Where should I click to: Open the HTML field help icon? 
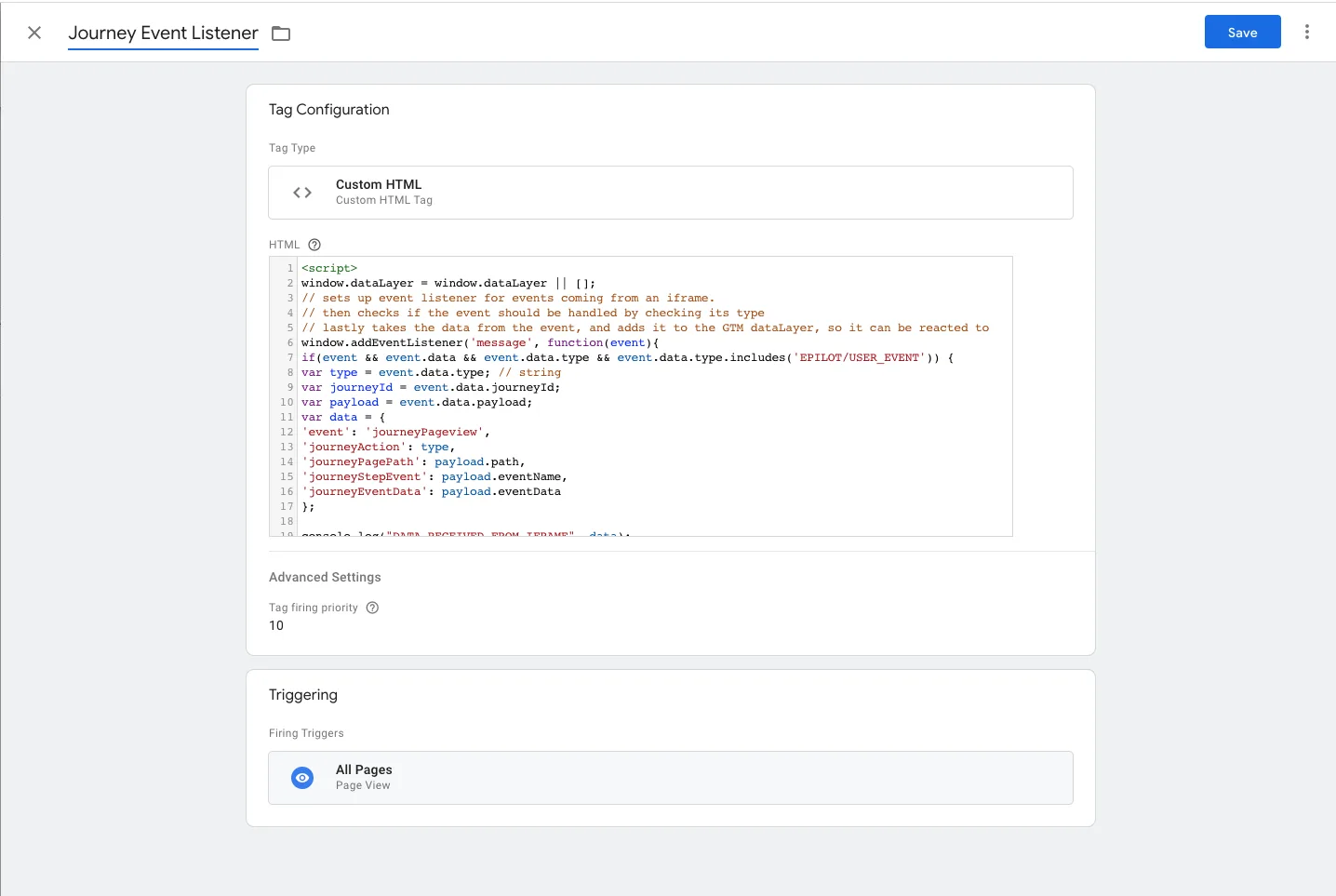point(314,245)
